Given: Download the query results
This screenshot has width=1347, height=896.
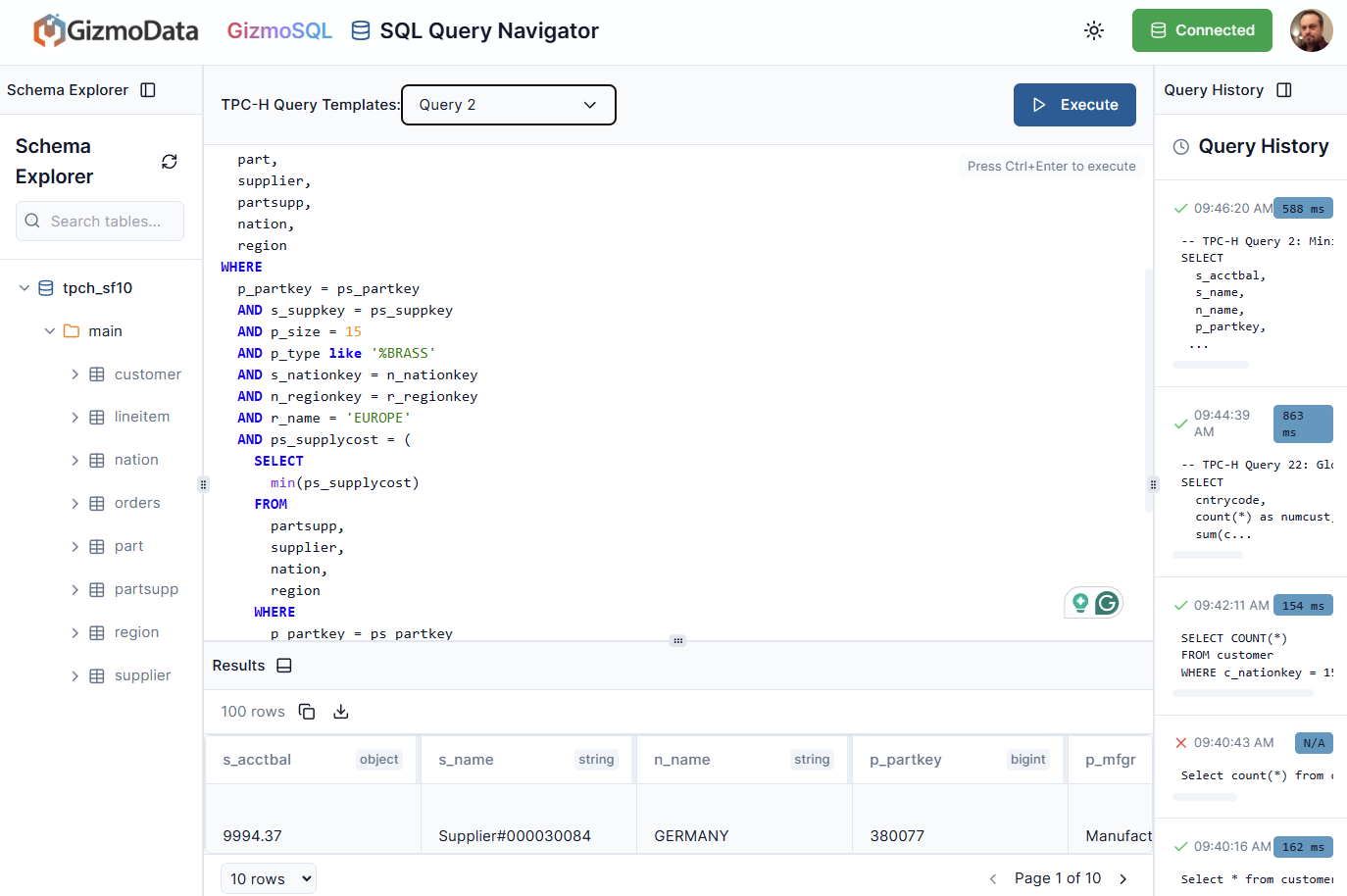Looking at the screenshot, I should pyautogui.click(x=340, y=711).
